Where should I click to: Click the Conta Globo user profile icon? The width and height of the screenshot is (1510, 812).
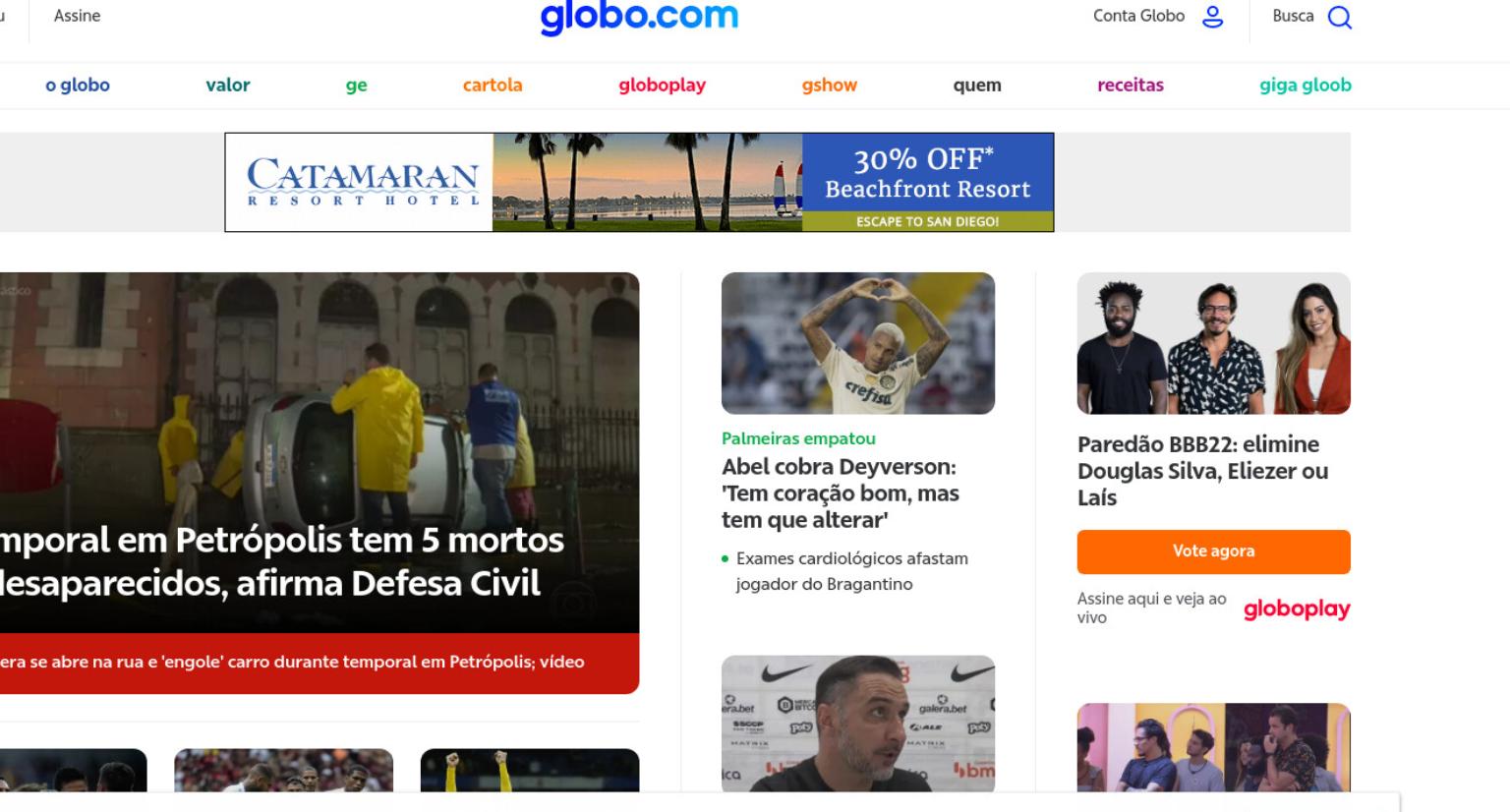pyautogui.click(x=1213, y=17)
